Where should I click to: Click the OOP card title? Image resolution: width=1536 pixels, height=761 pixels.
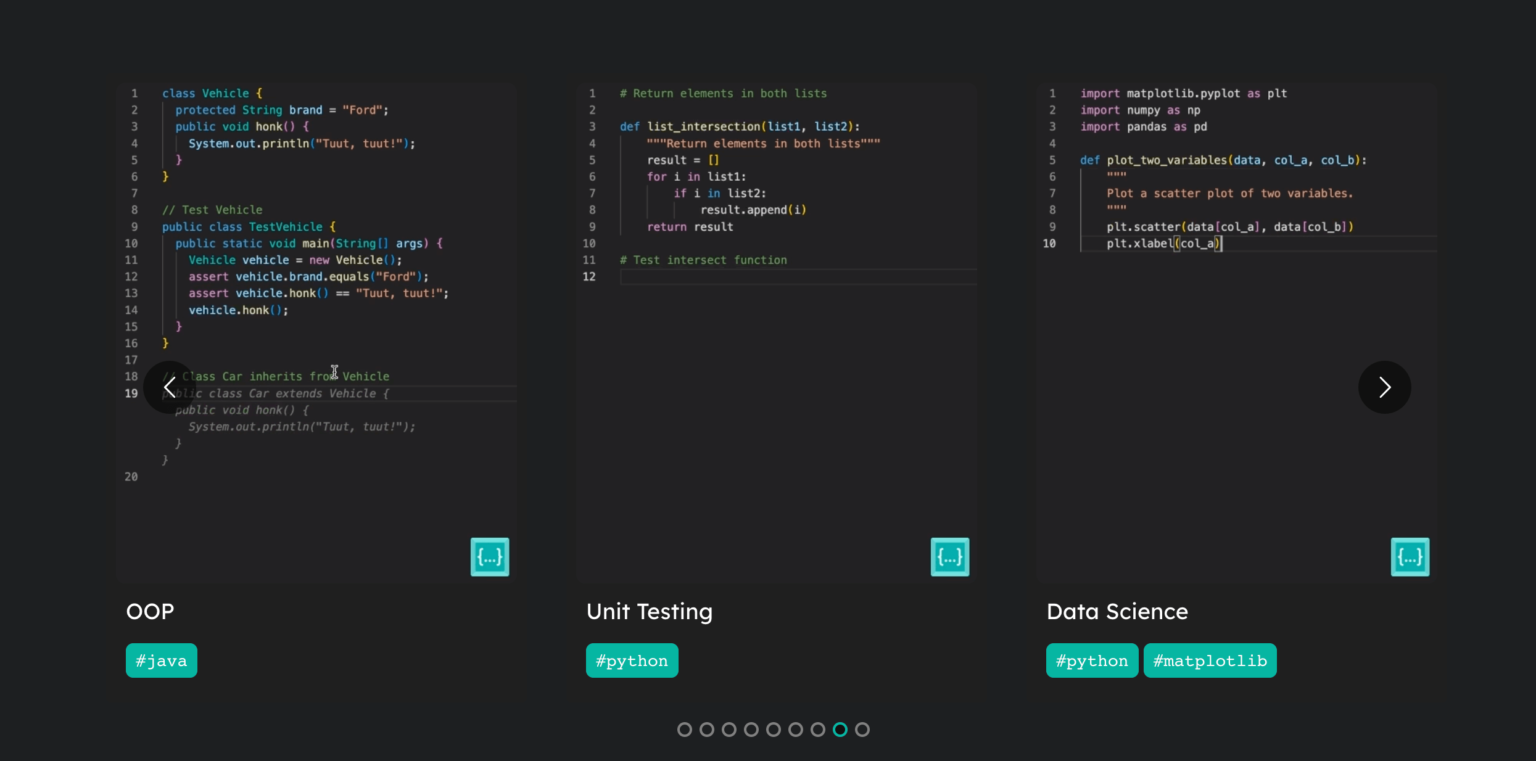pyautogui.click(x=150, y=611)
